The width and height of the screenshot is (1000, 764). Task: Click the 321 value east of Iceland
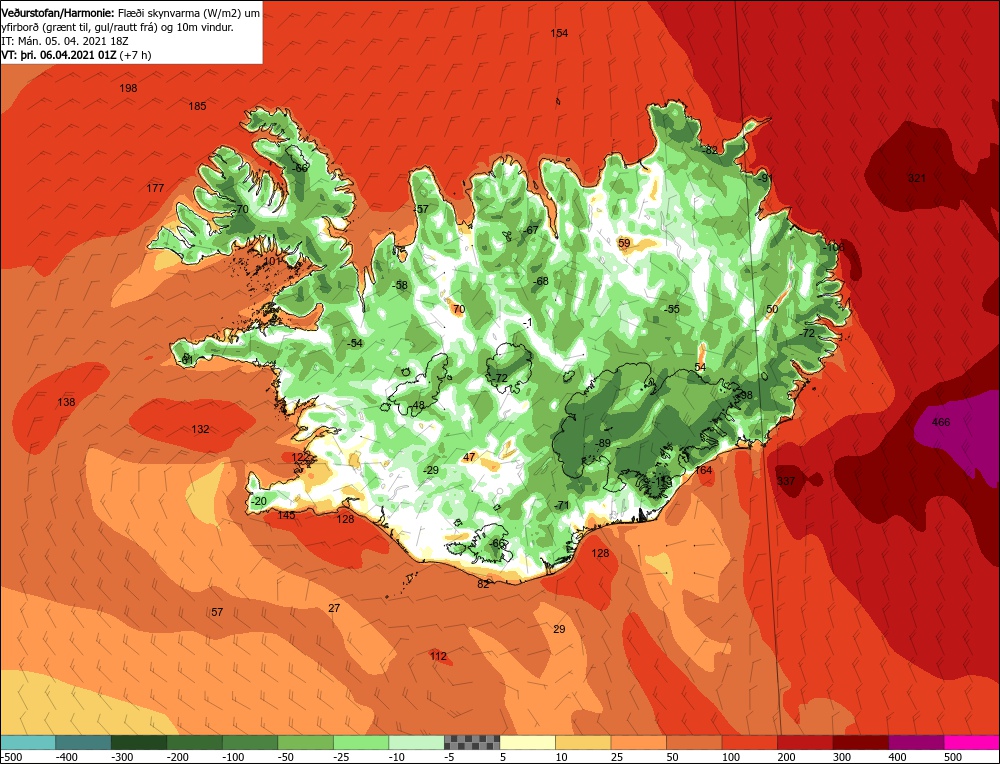pyautogui.click(x=916, y=178)
